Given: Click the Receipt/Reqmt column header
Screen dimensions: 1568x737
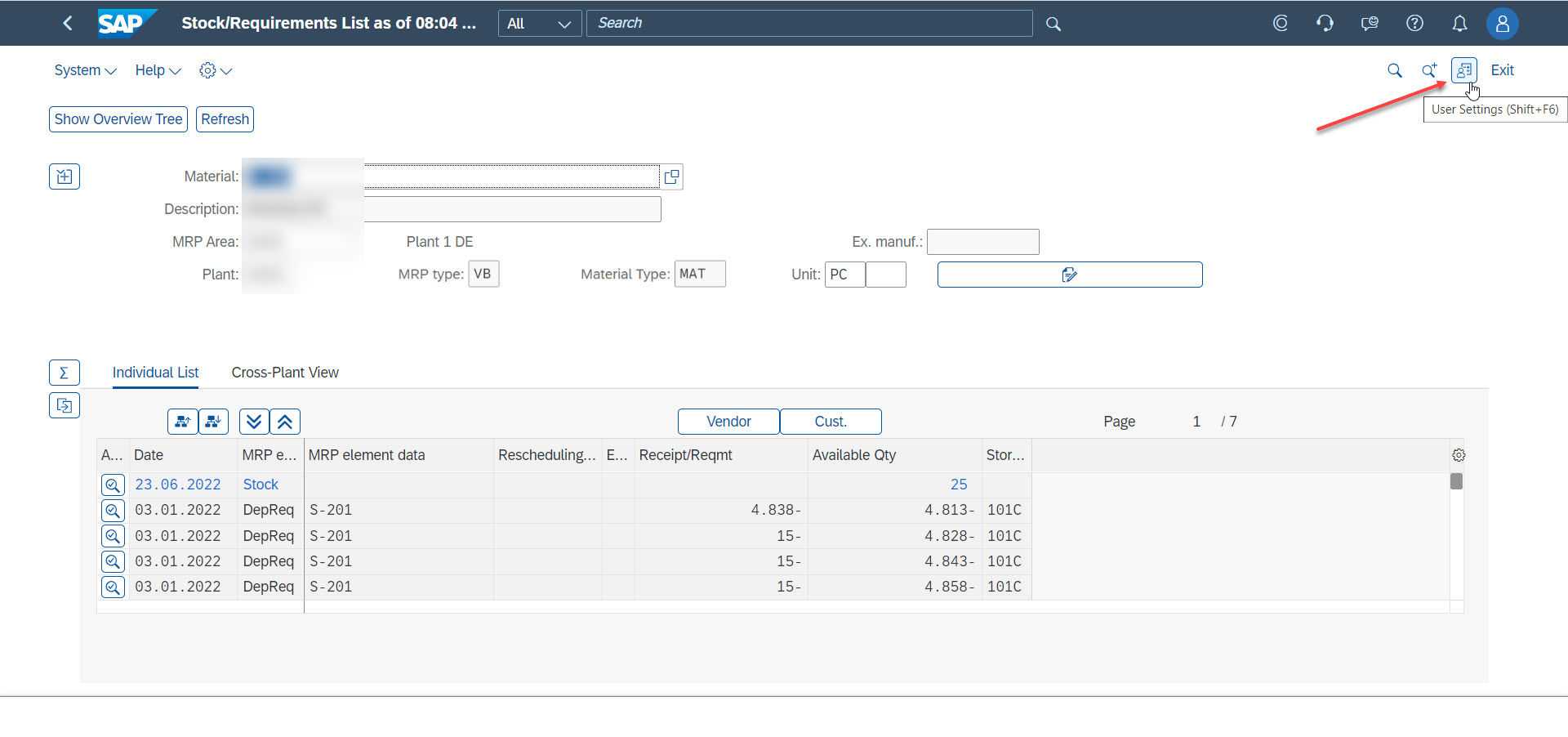Looking at the screenshot, I should 720,455.
